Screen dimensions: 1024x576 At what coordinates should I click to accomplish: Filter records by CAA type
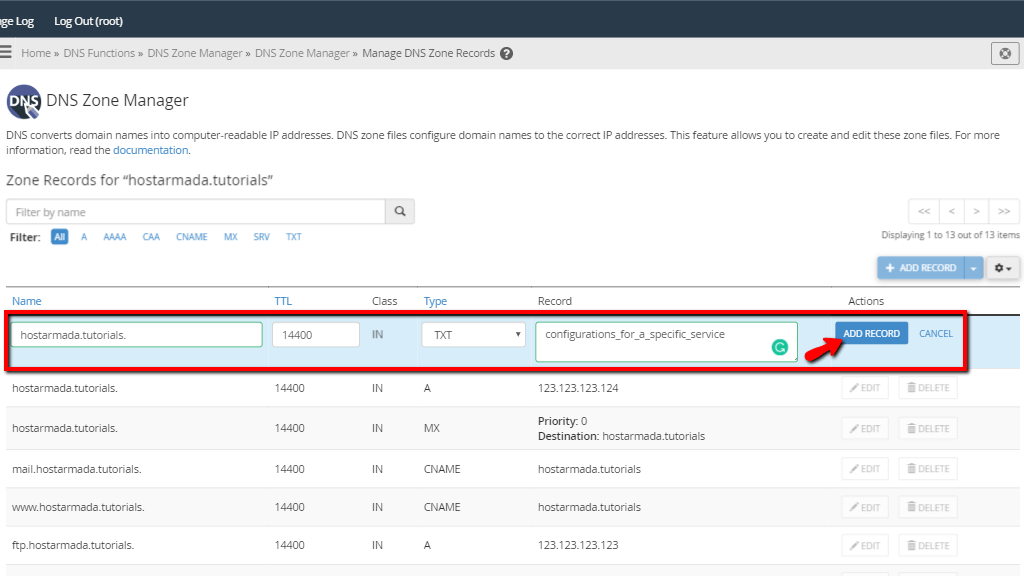click(x=152, y=237)
